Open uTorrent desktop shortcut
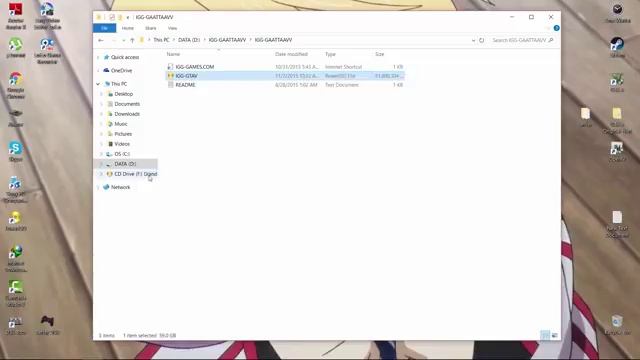 (16, 47)
